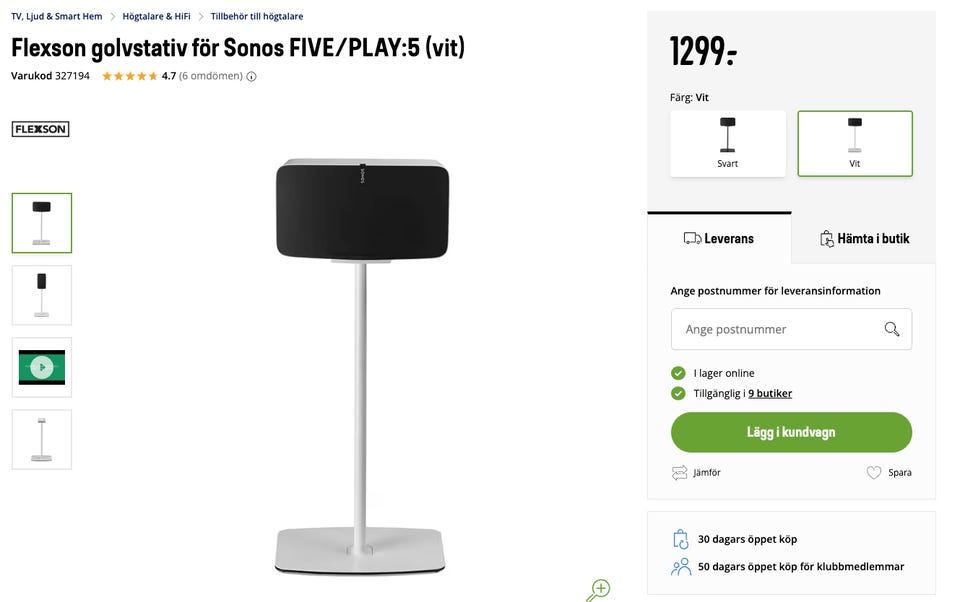Open TV, Ljud & Smart Hem breadcrumb
This screenshot has width=960, height=602.
coord(57,16)
